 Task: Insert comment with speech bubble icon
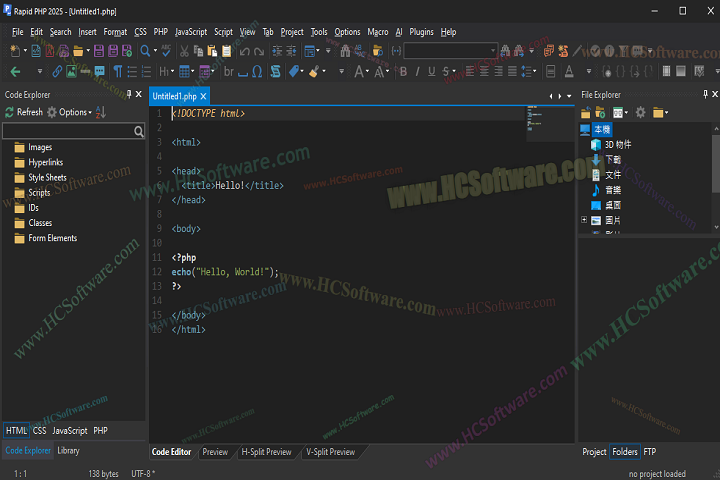pyautogui.click(x=99, y=71)
